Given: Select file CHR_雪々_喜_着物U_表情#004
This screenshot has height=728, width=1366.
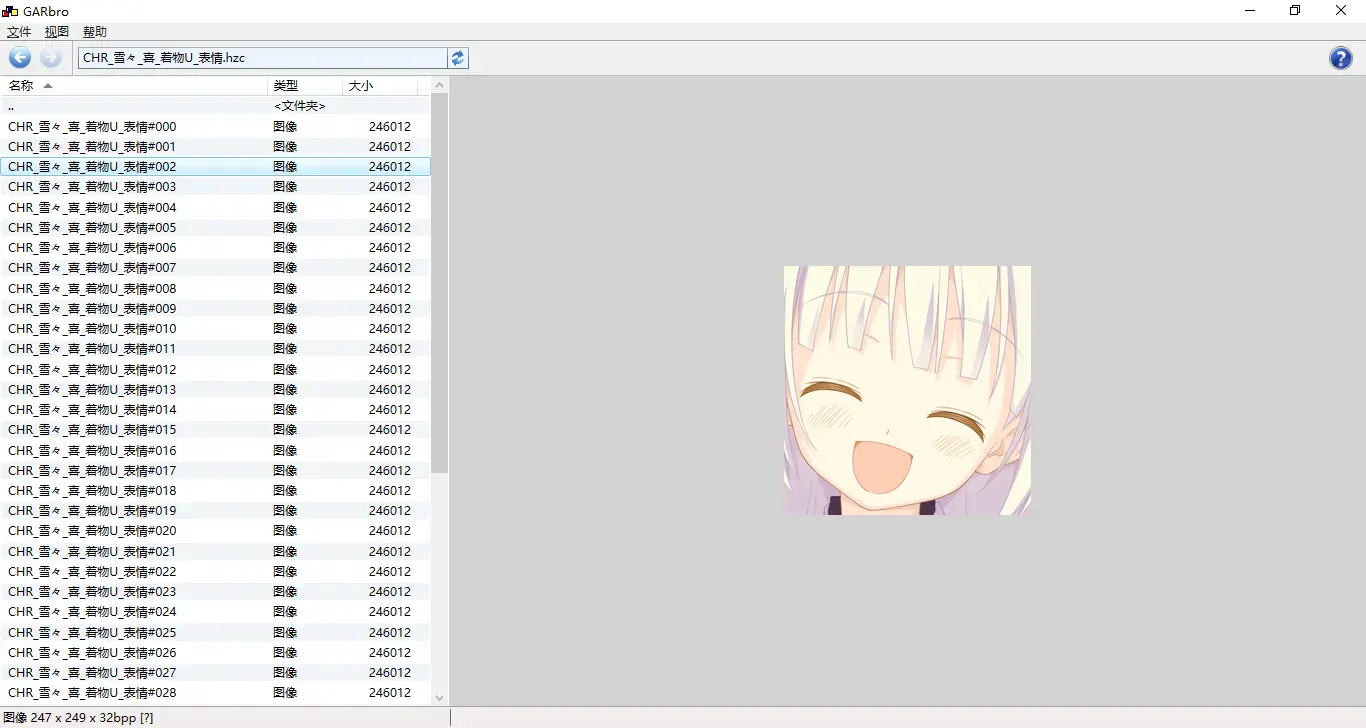Looking at the screenshot, I should (215, 207).
